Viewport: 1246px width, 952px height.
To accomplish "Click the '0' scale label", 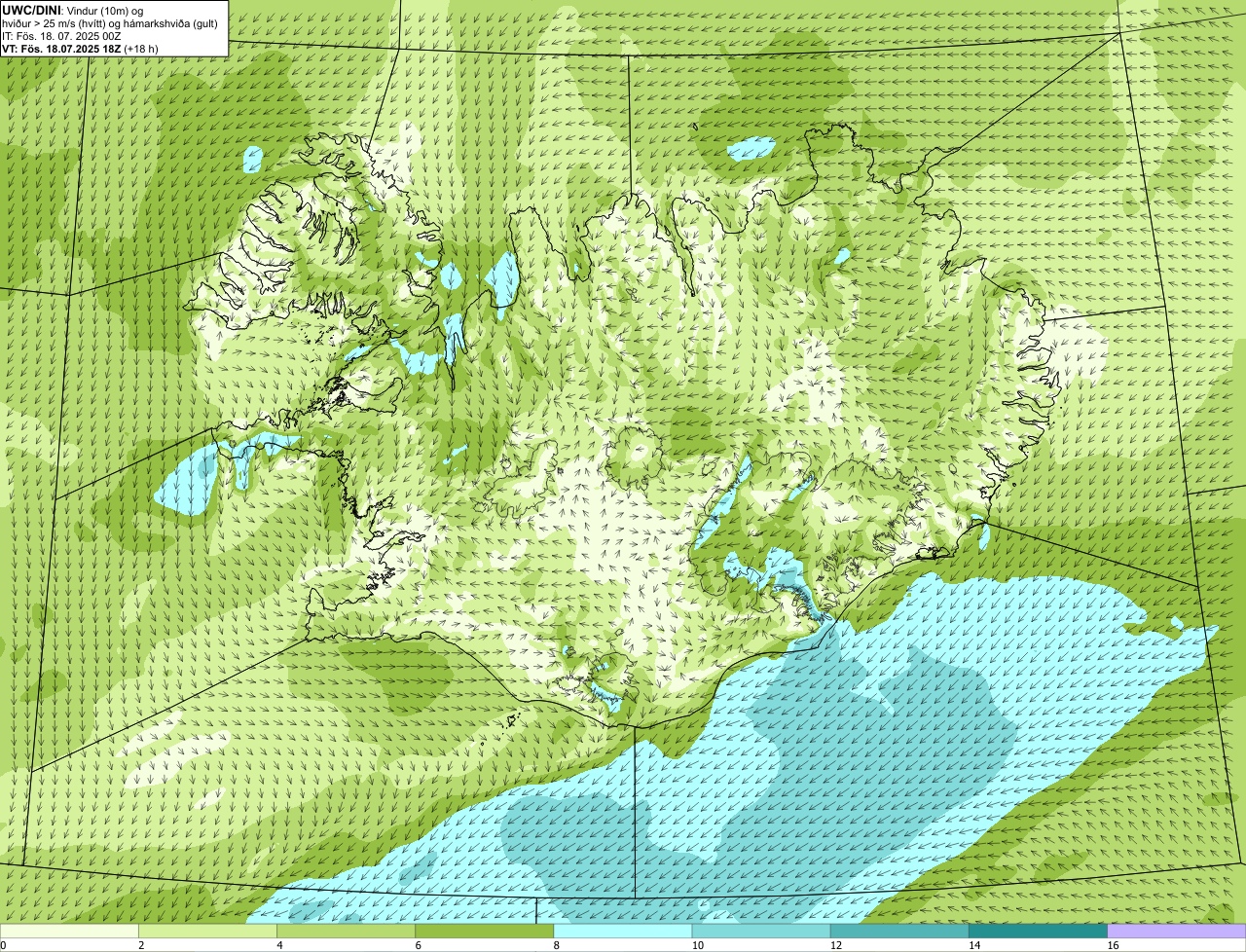I will click(x=4, y=945).
